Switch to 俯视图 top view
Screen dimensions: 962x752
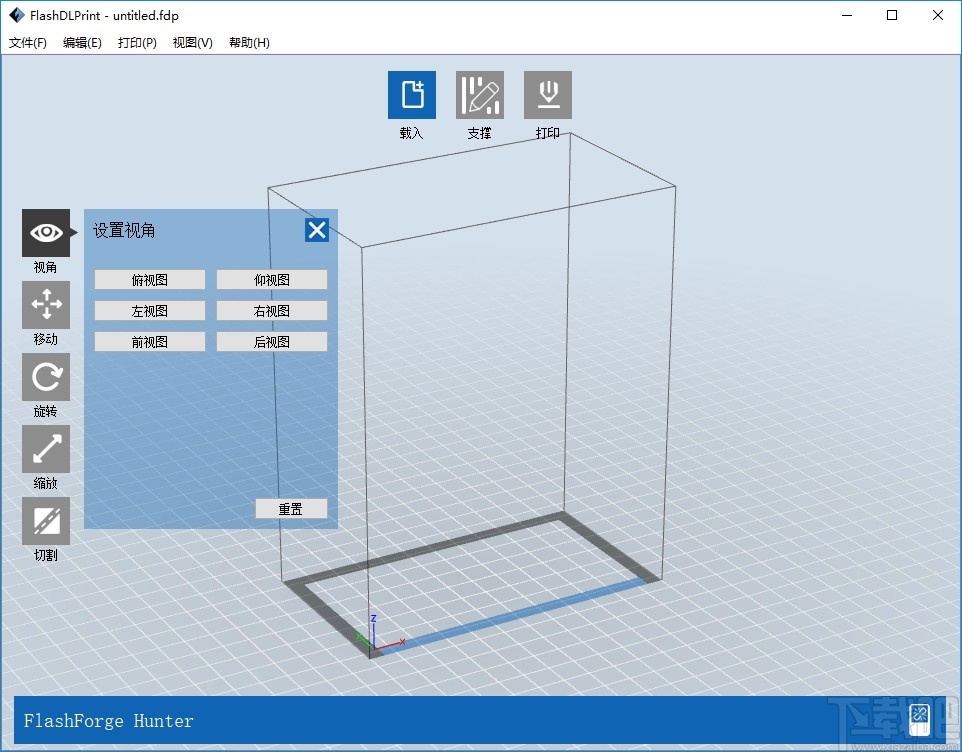[150, 280]
